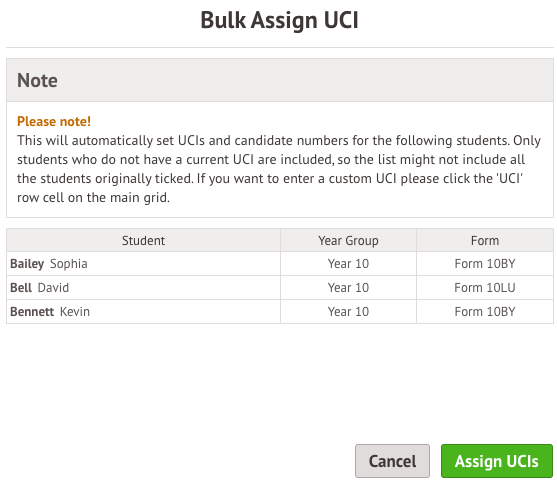
Task: Click the Bulk Assign UCI dialog title
Action: pyautogui.click(x=280, y=20)
